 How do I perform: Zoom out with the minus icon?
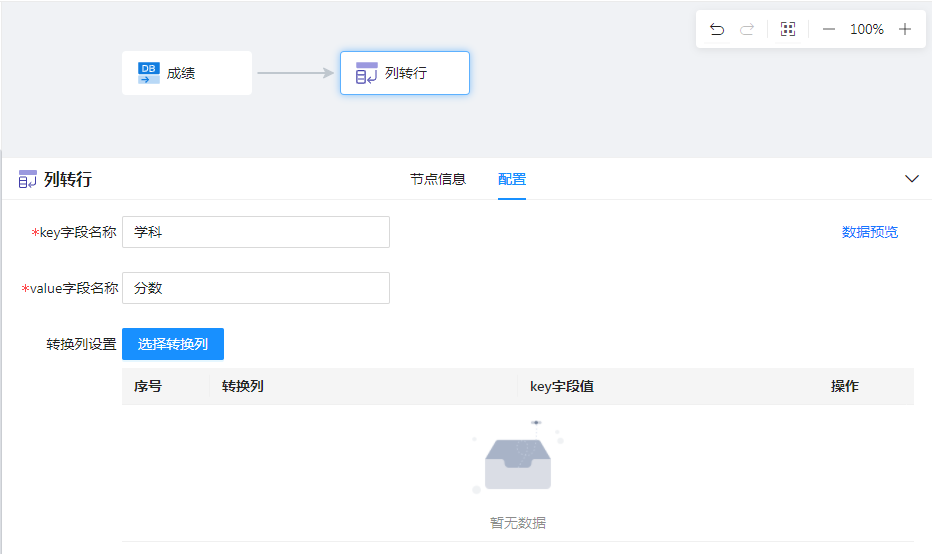click(829, 29)
